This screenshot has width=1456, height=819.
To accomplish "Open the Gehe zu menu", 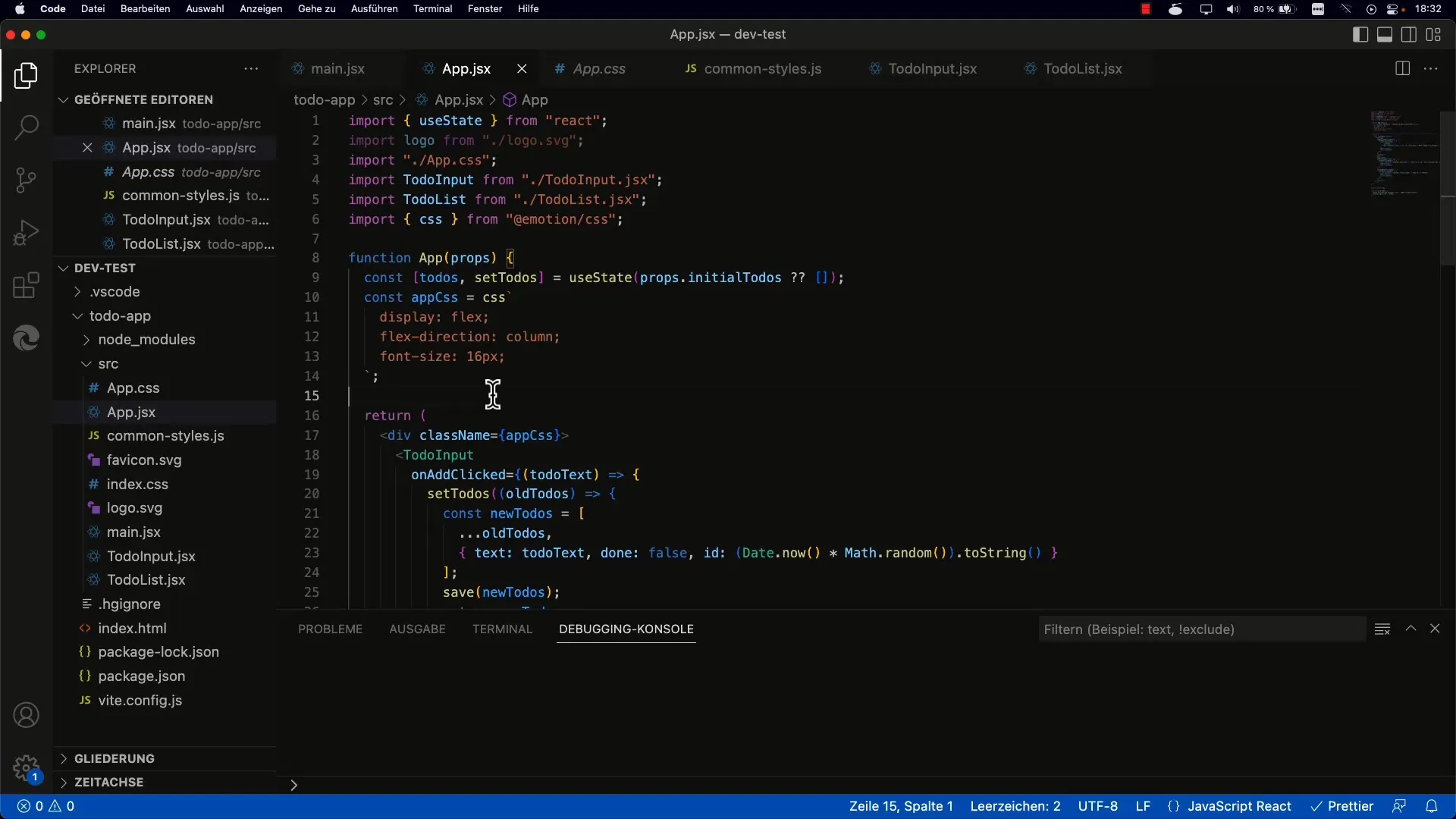I will (316, 8).
